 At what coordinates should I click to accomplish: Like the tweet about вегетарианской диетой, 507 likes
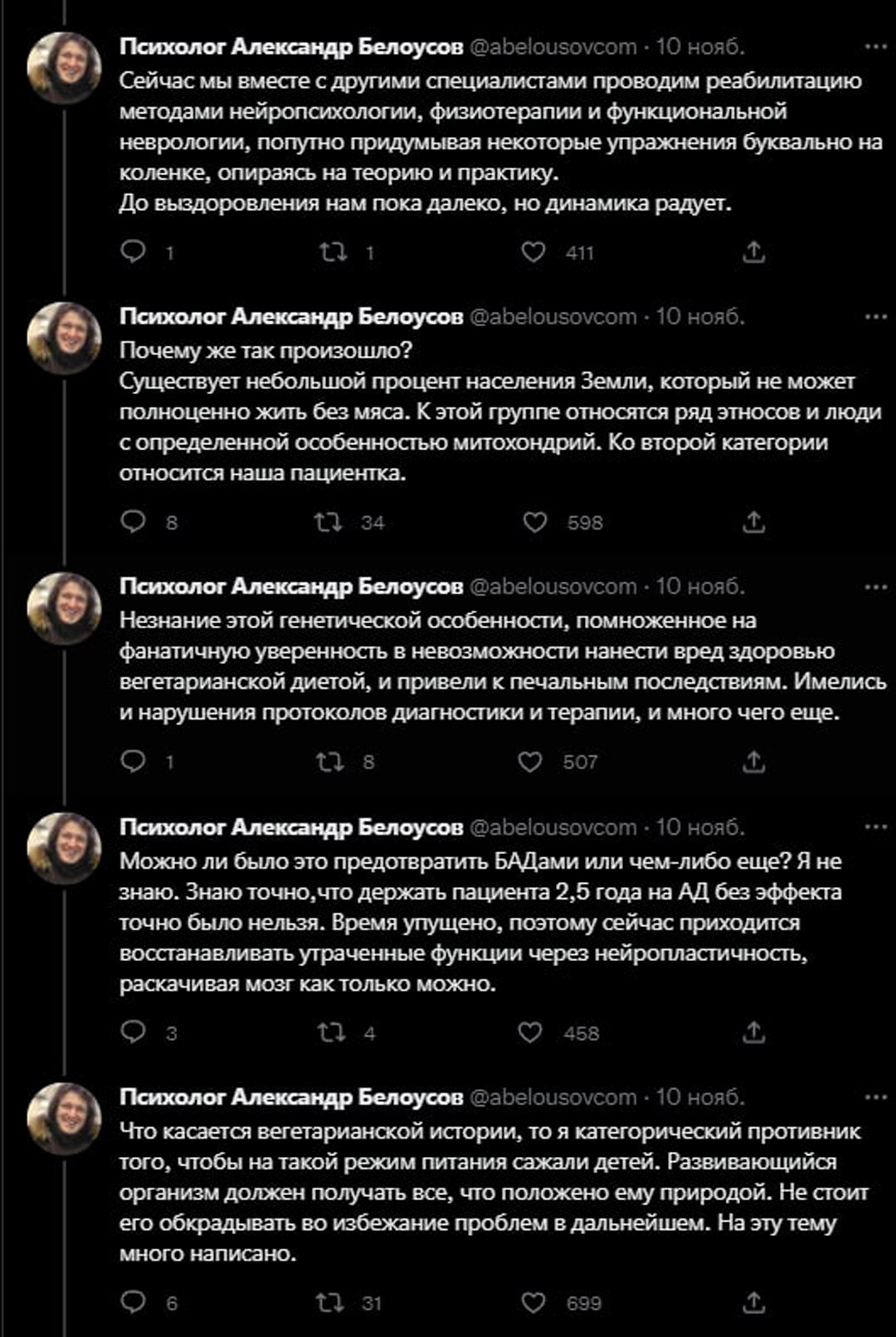530,762
